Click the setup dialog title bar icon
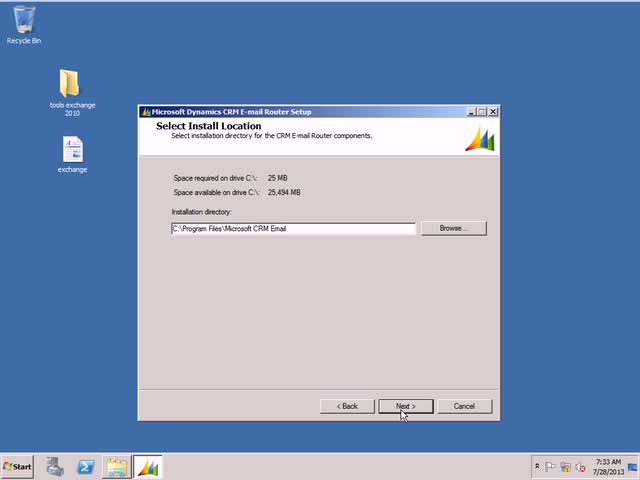640x480 pixels. [146, 112]
